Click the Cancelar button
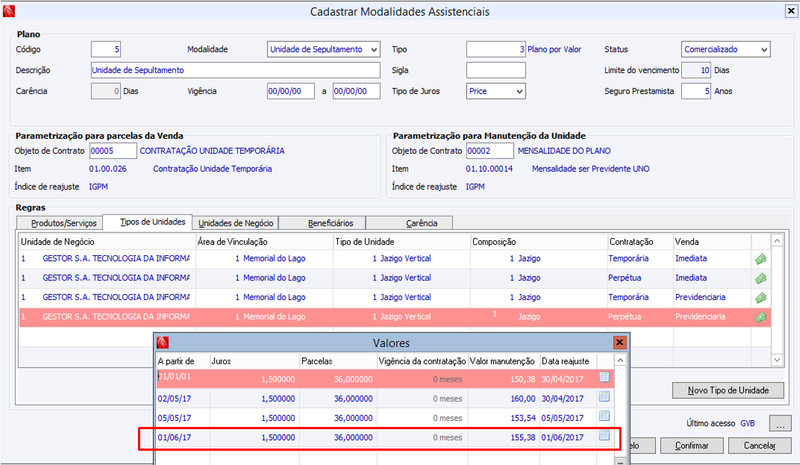 pos(759,446)
